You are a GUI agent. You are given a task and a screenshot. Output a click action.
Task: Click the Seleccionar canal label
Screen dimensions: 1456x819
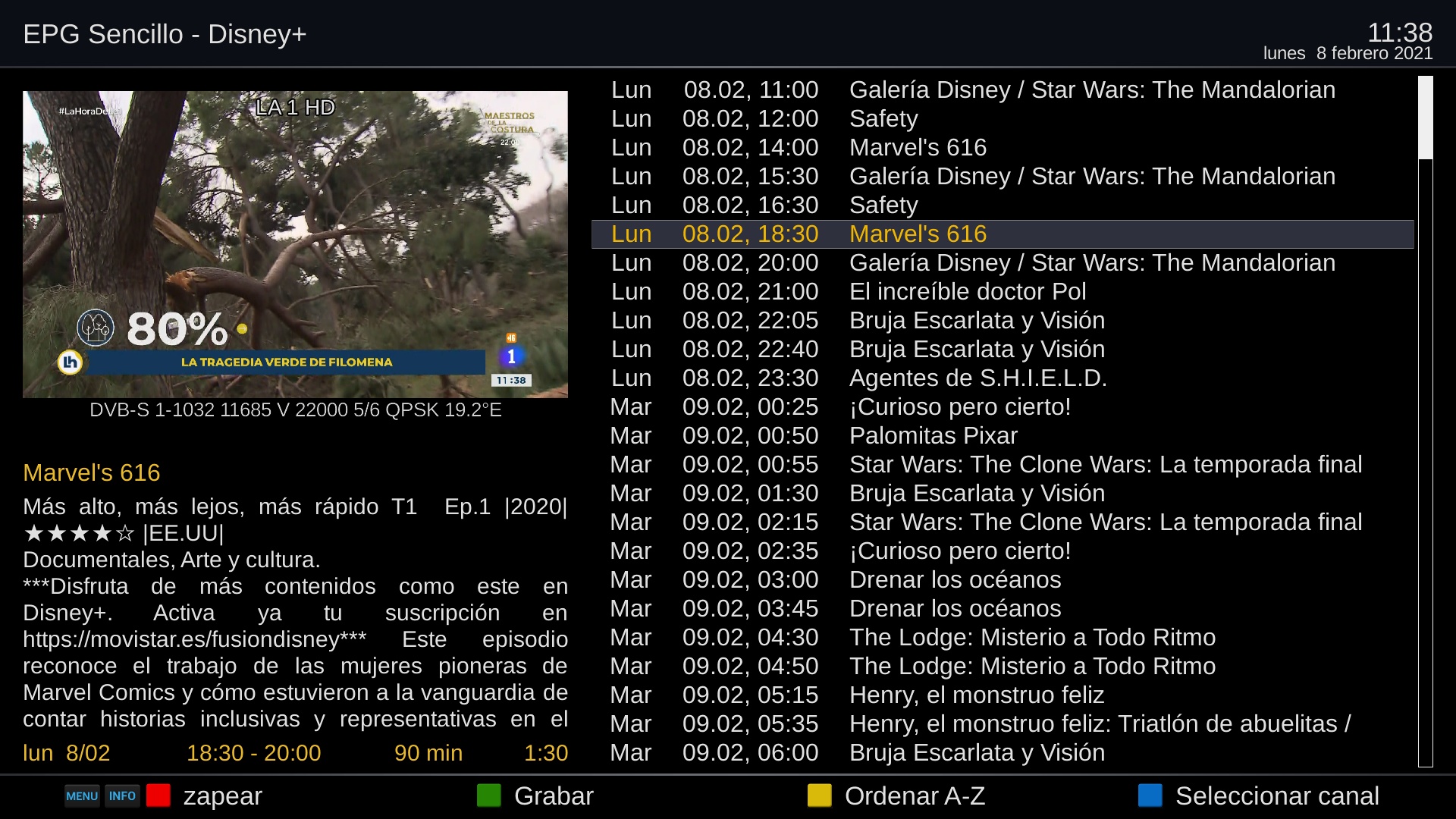pos(1277,796)
